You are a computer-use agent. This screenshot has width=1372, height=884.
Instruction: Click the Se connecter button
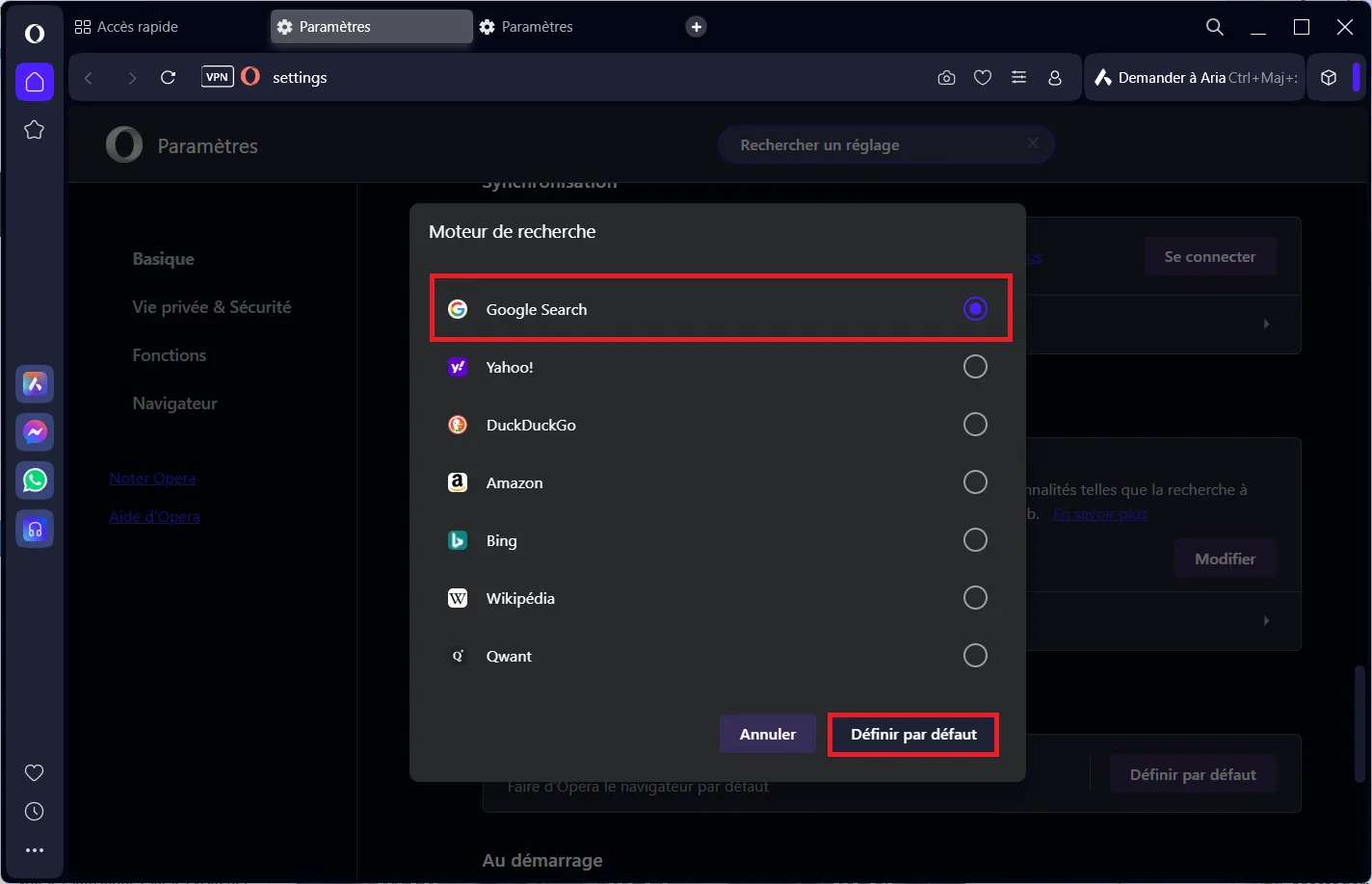1210,257
